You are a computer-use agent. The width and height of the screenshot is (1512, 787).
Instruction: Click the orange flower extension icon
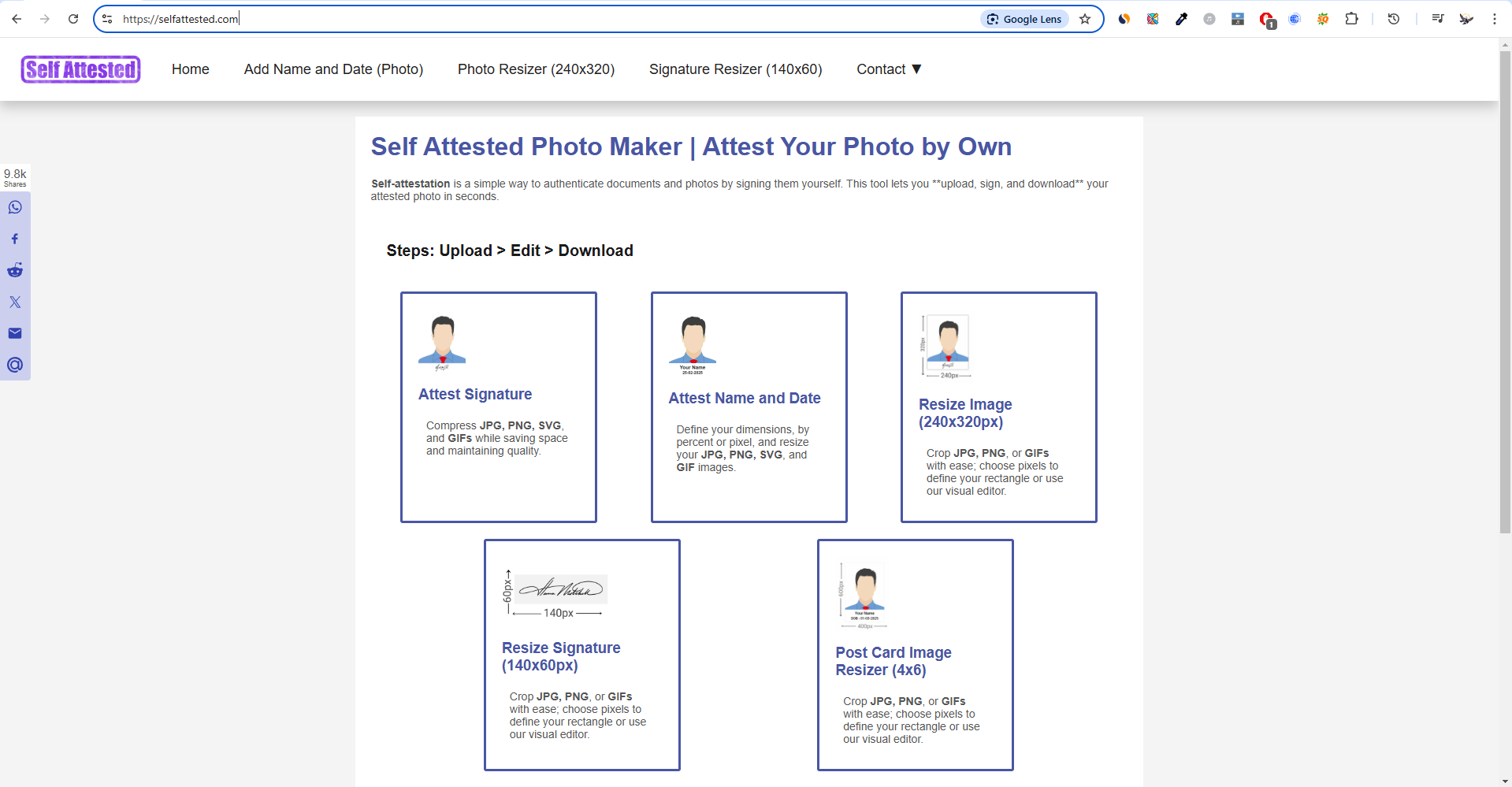point(1323,19)
